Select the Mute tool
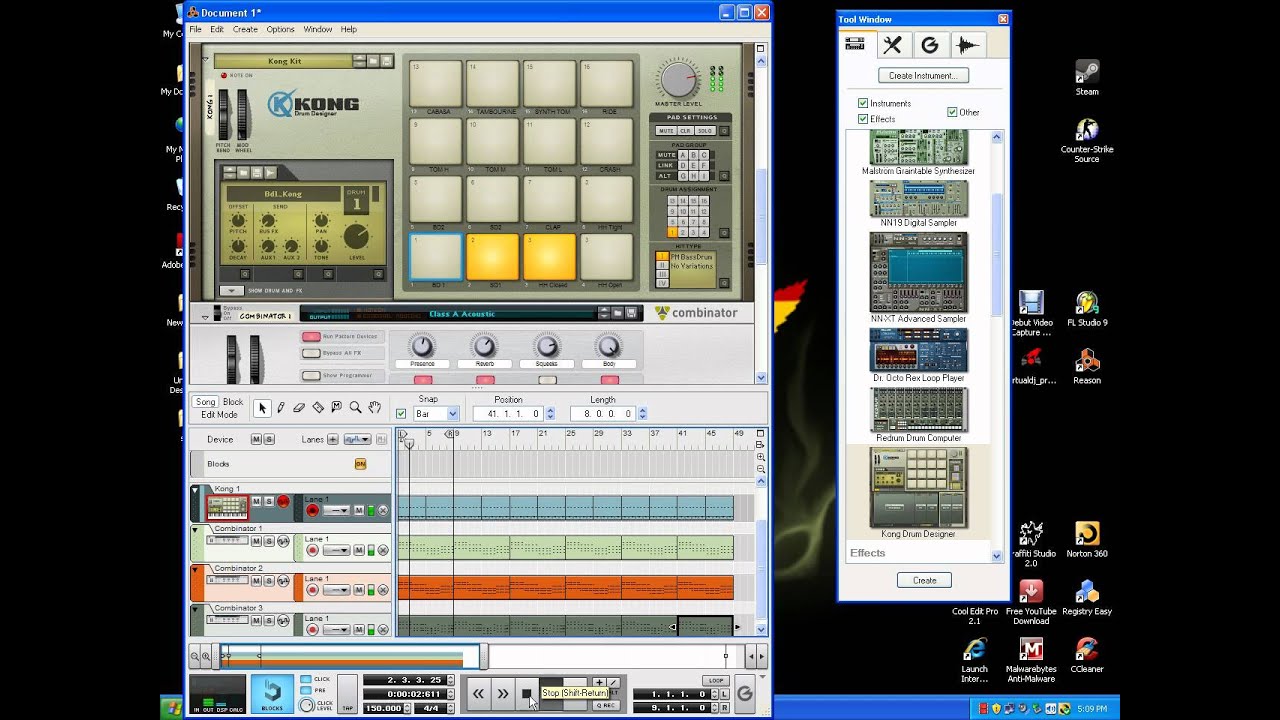 coord(337,408)
